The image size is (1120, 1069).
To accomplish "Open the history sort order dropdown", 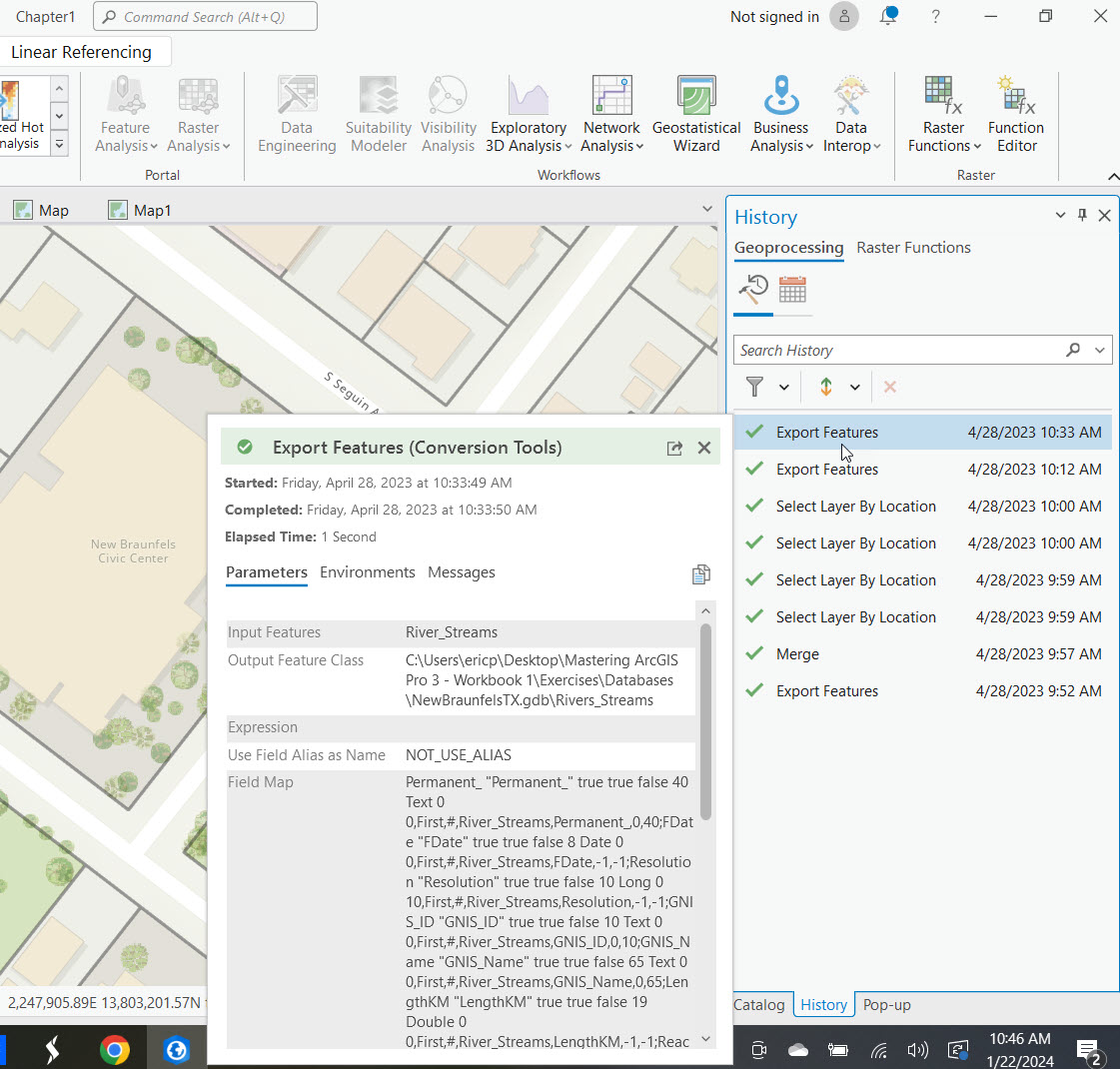I will point(855,388).
